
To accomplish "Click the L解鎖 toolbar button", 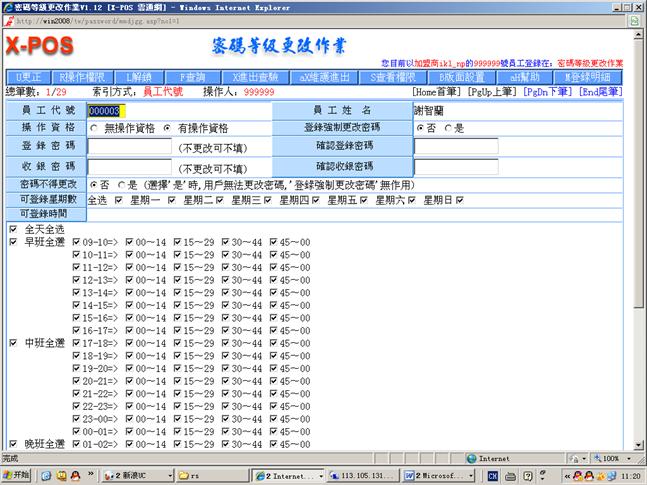I will [138, 77].
